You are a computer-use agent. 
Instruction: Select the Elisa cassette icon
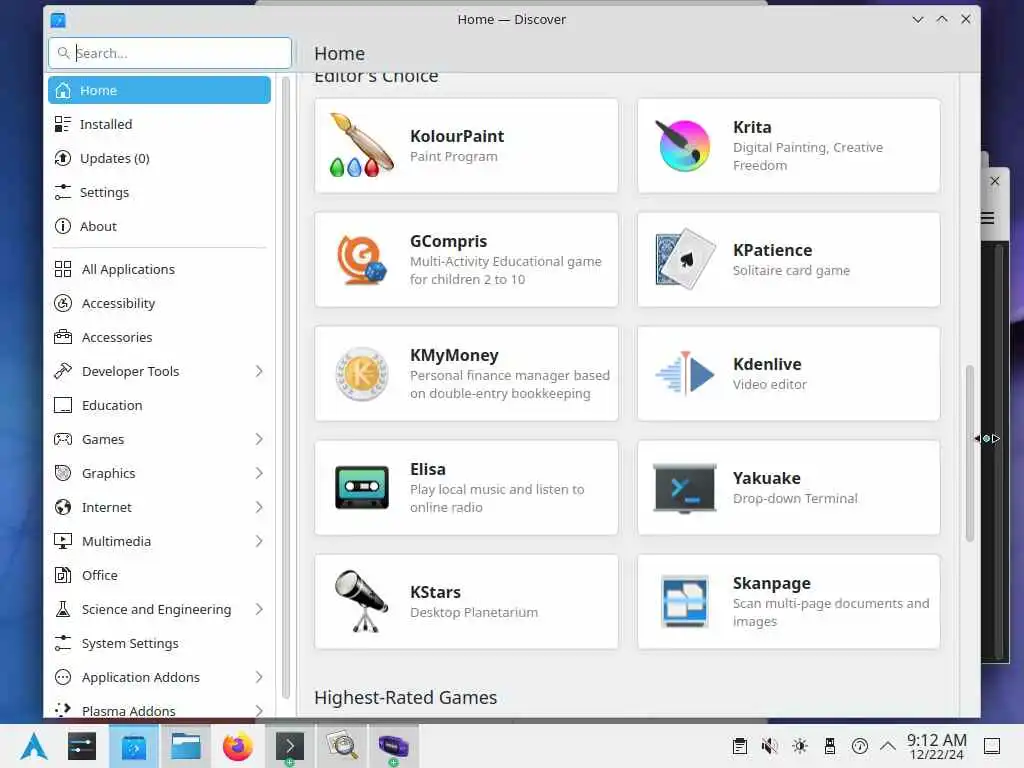361,487
